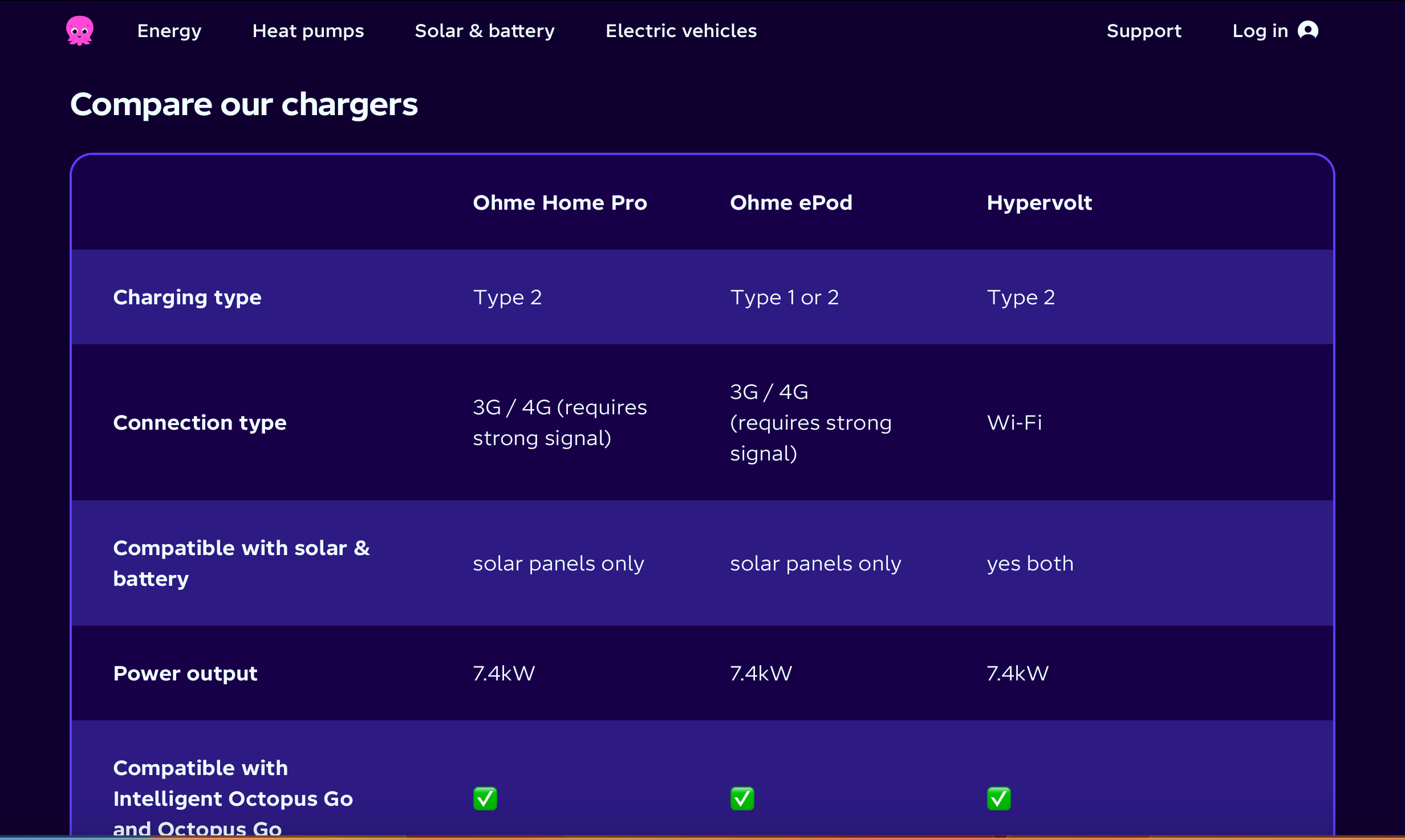Select the Ohme ePod column header
Image resolution: width=1405 pixels, height=840 pixels.
click(x=791, y=203)
